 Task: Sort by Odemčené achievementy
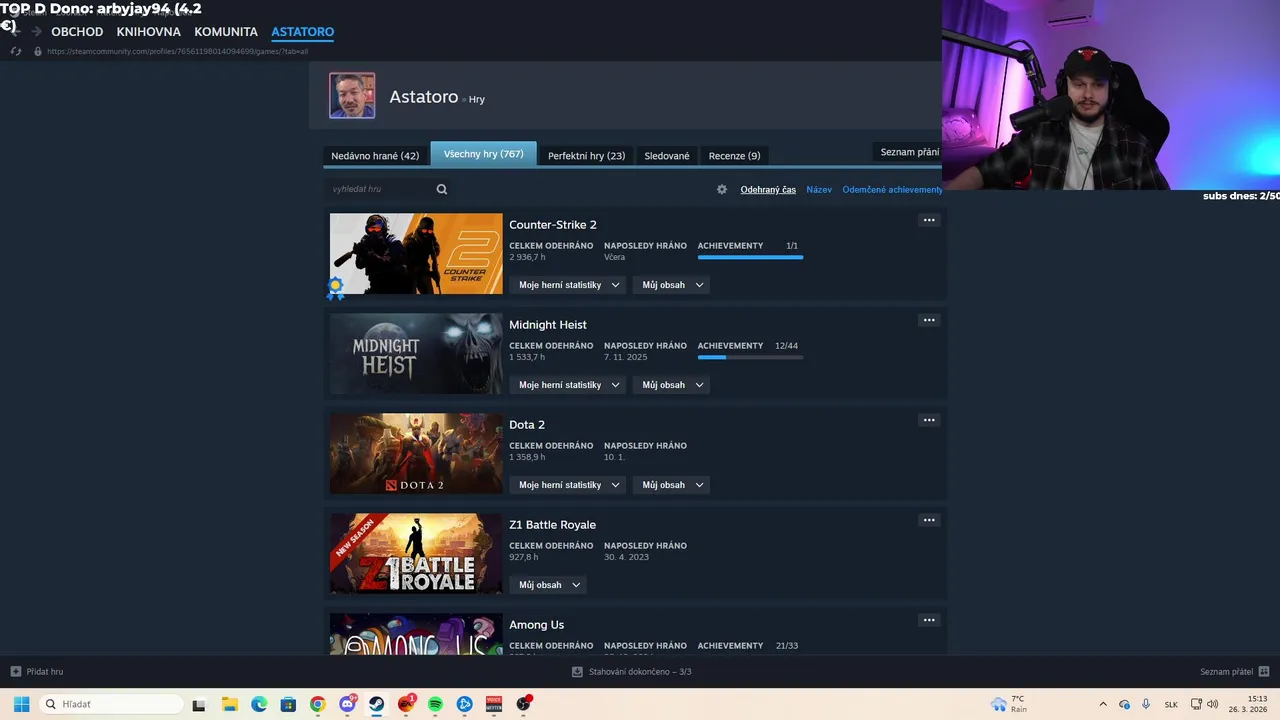[x=892, y=189]
